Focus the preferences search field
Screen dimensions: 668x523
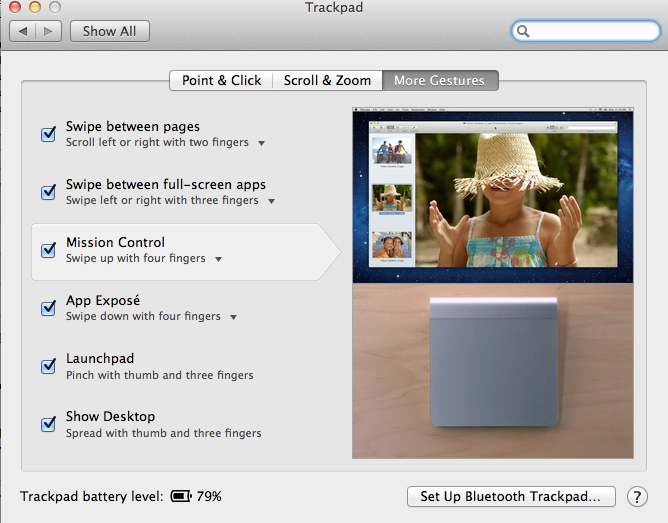(586, 31)
